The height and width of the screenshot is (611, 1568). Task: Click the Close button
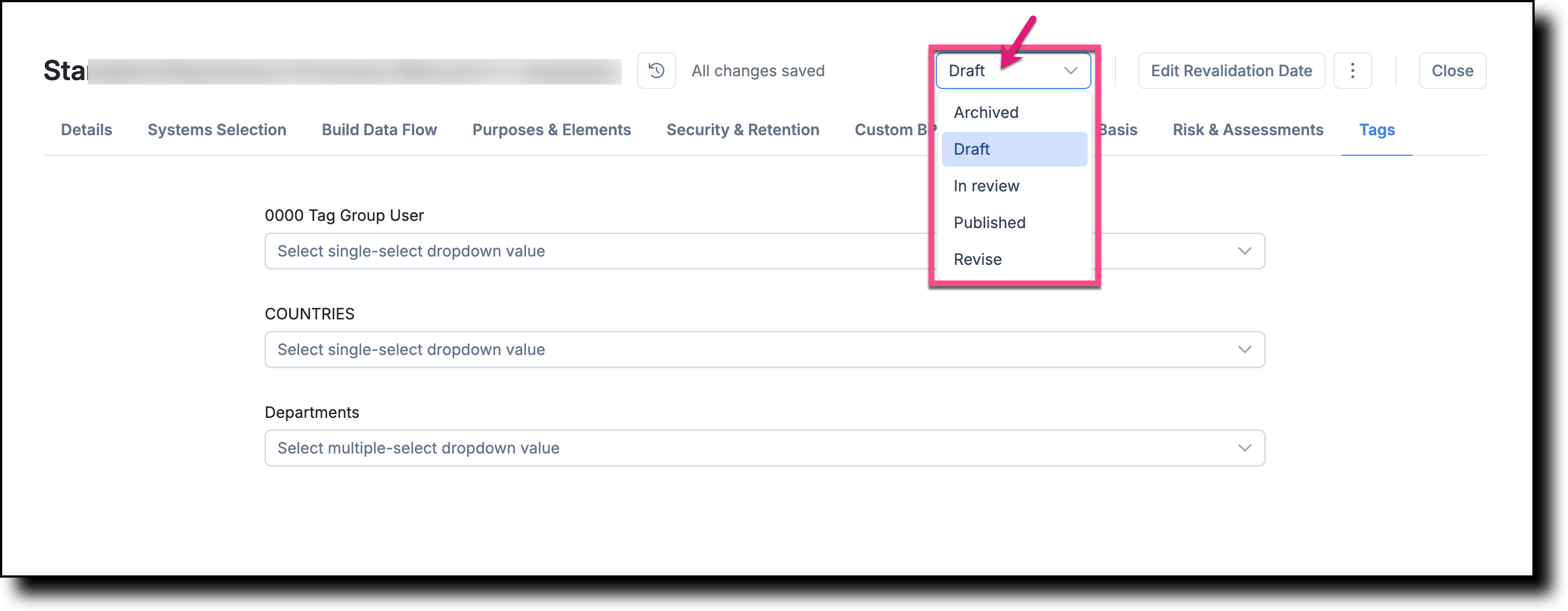1452,71
